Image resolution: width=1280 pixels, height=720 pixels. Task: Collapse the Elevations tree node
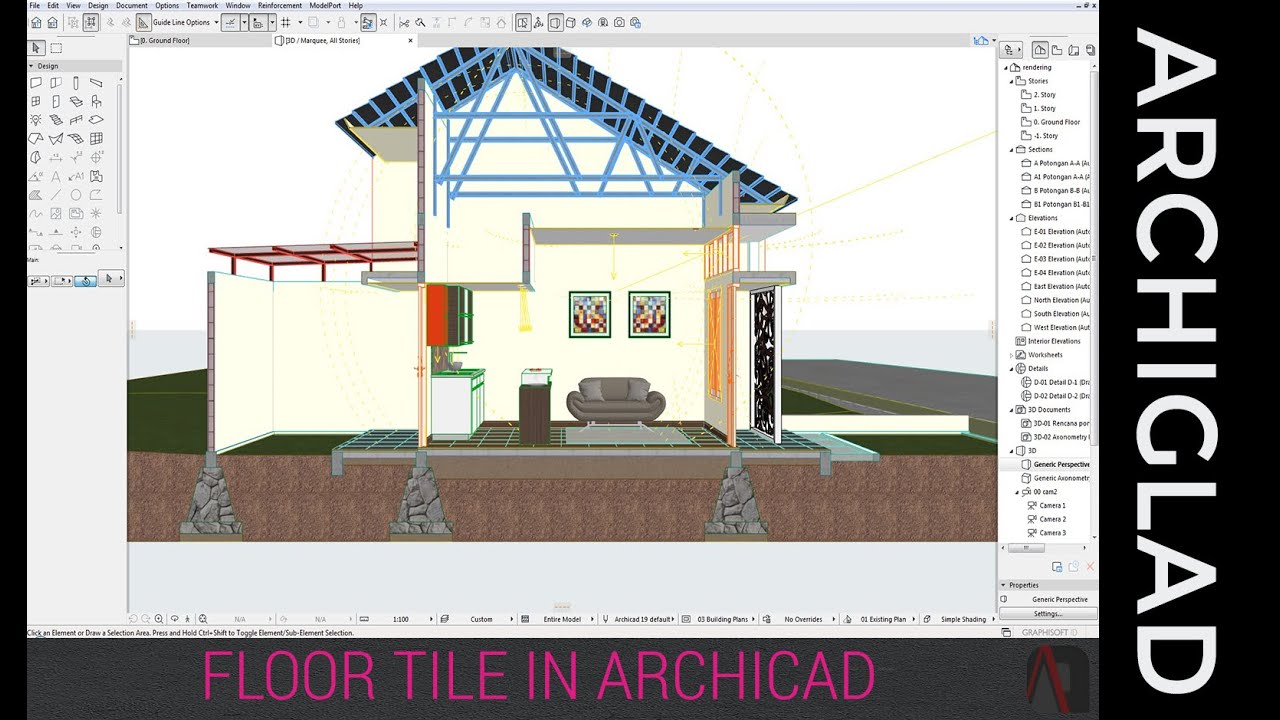(1011, 218)
